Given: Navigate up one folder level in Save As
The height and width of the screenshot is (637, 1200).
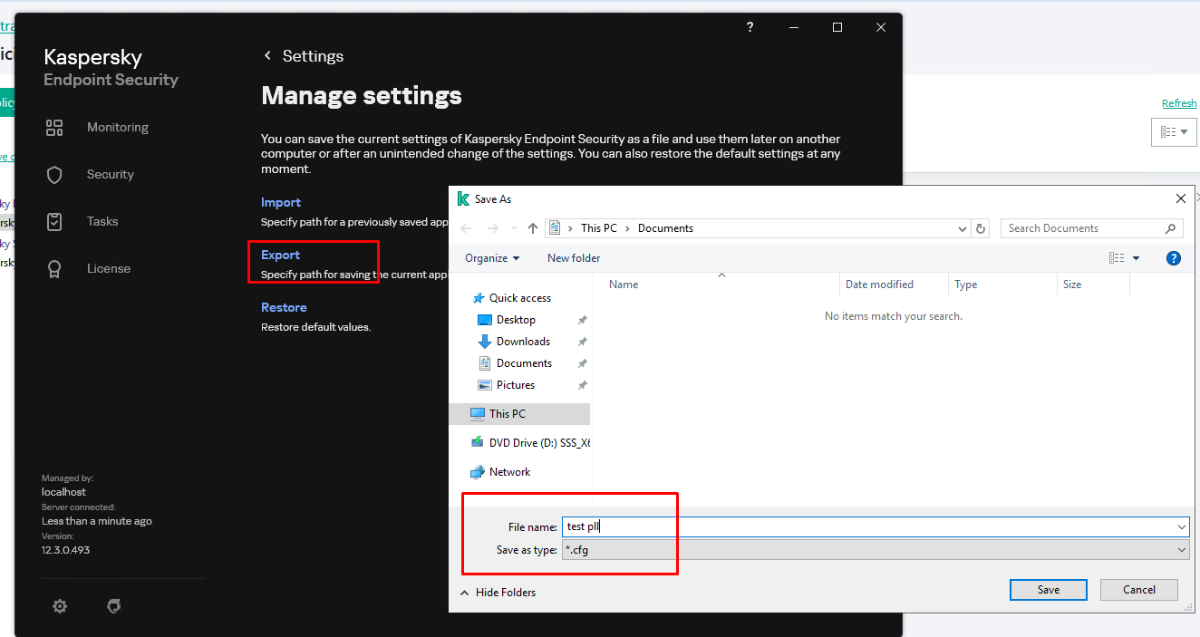Looking at the screenshot, I should coord(533,228).
